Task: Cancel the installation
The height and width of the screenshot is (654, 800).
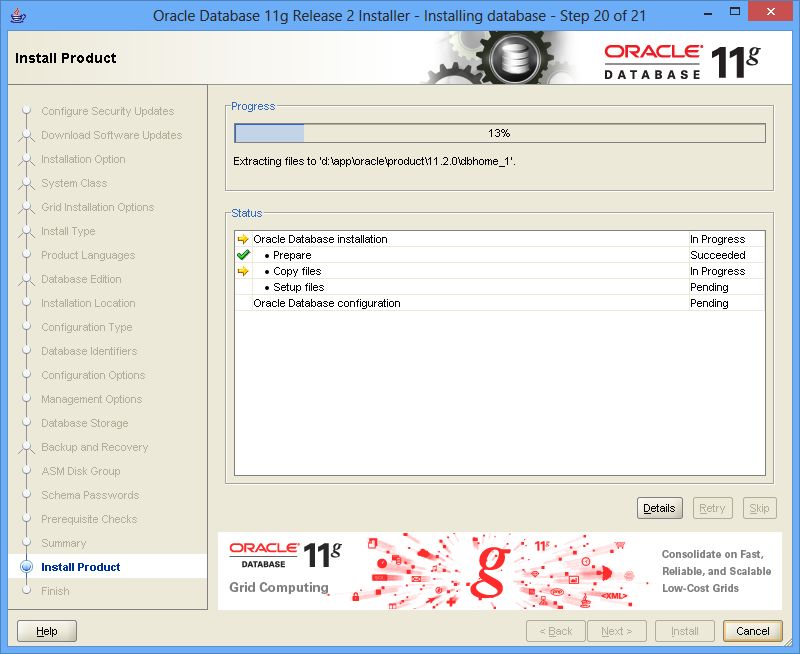Action: pyautogui.click(x=753, y=631)
